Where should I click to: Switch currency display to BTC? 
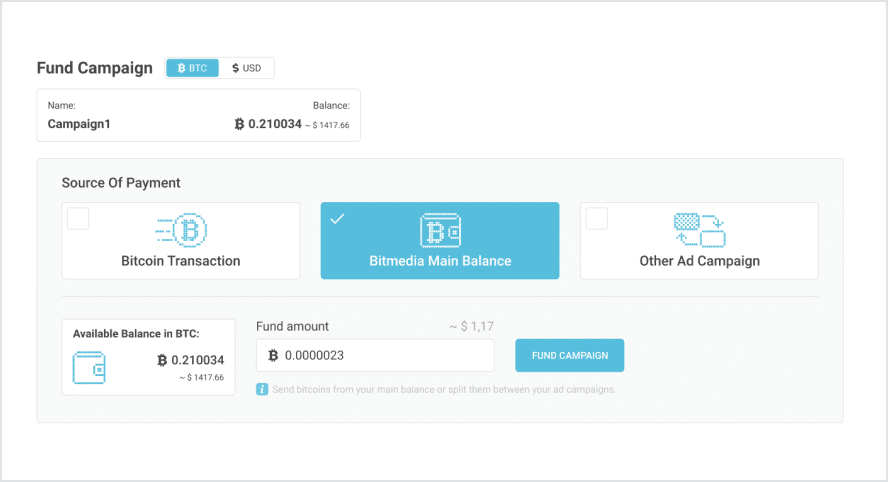[x=193, y=68]
